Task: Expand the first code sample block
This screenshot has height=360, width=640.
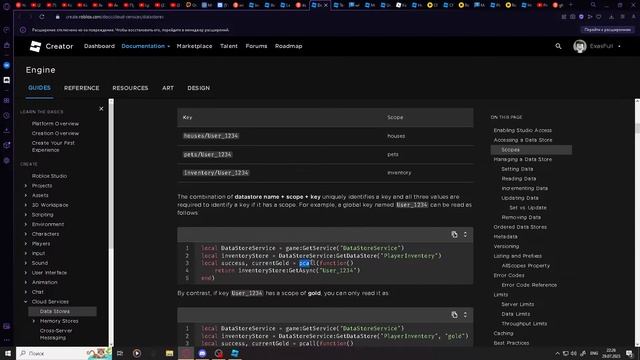Action: pyautogui.click(x=465, y=234)
